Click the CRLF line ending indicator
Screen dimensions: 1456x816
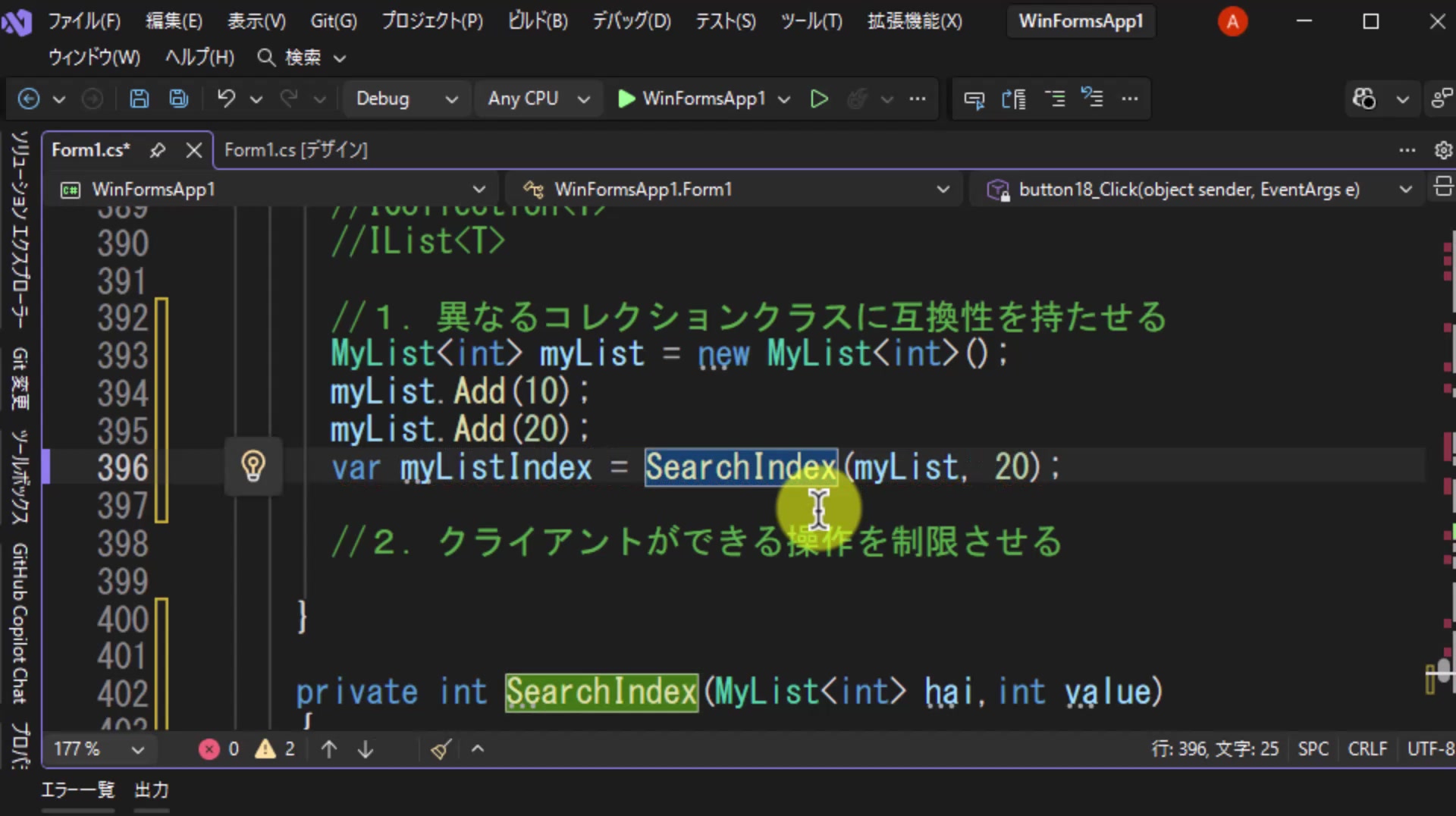(1367, 749)
